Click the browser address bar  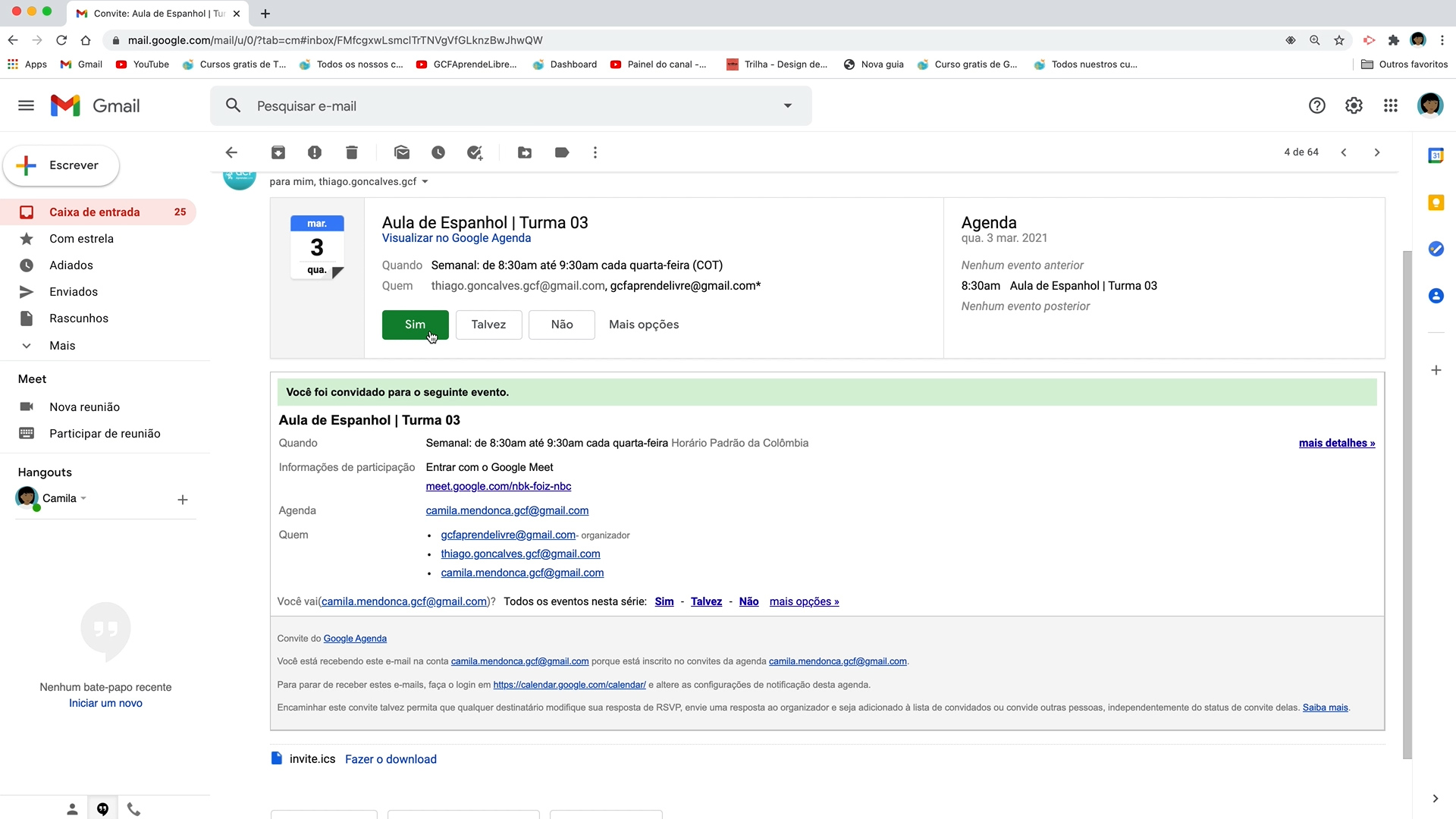pos(682,40)
